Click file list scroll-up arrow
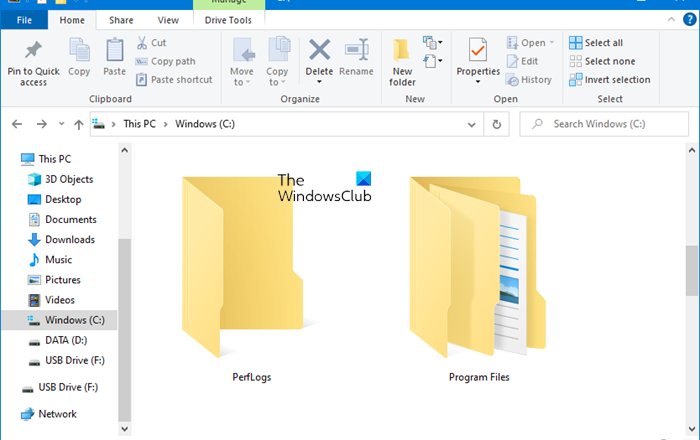The width and height of the screenshot is (700, 440). point(692,150)
